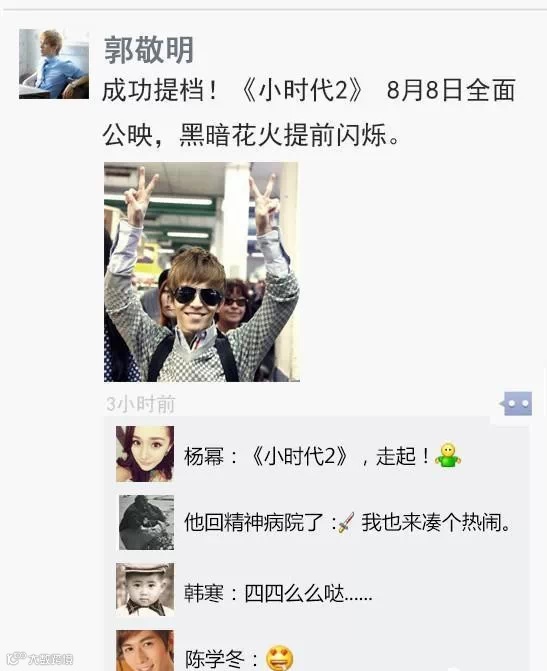Reply to the comment 四四么么哒
Screen dimensions: 547x671
tap(308, 594)
